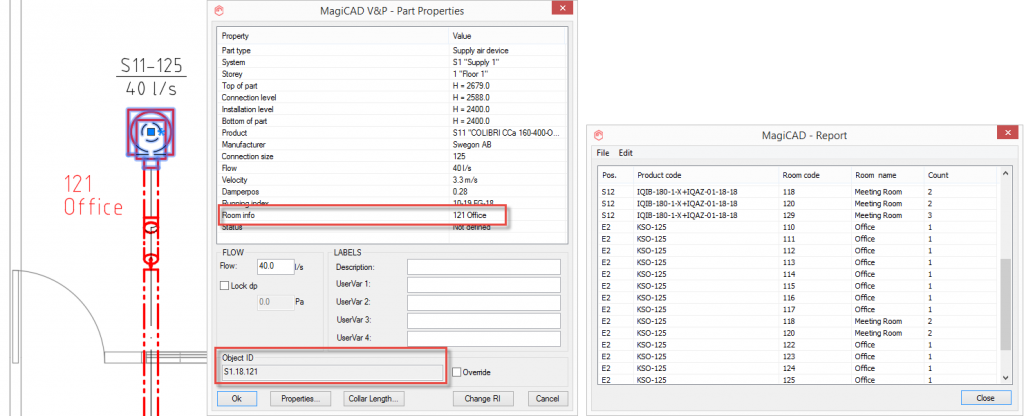Open the File menu in Report window
1024x416 pixels.
coord(603,153)
